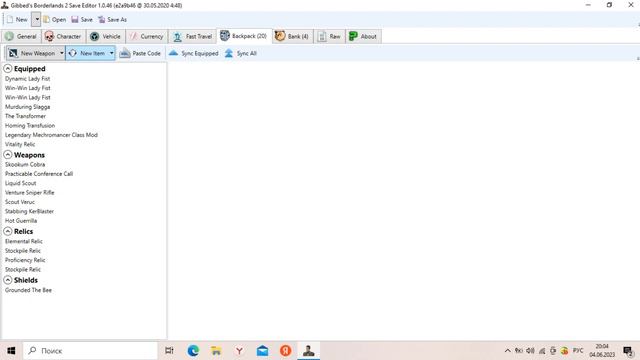This screenshot has width=640, height=360.
Task: Open the Windows Start menu
Action: point(11,351)
